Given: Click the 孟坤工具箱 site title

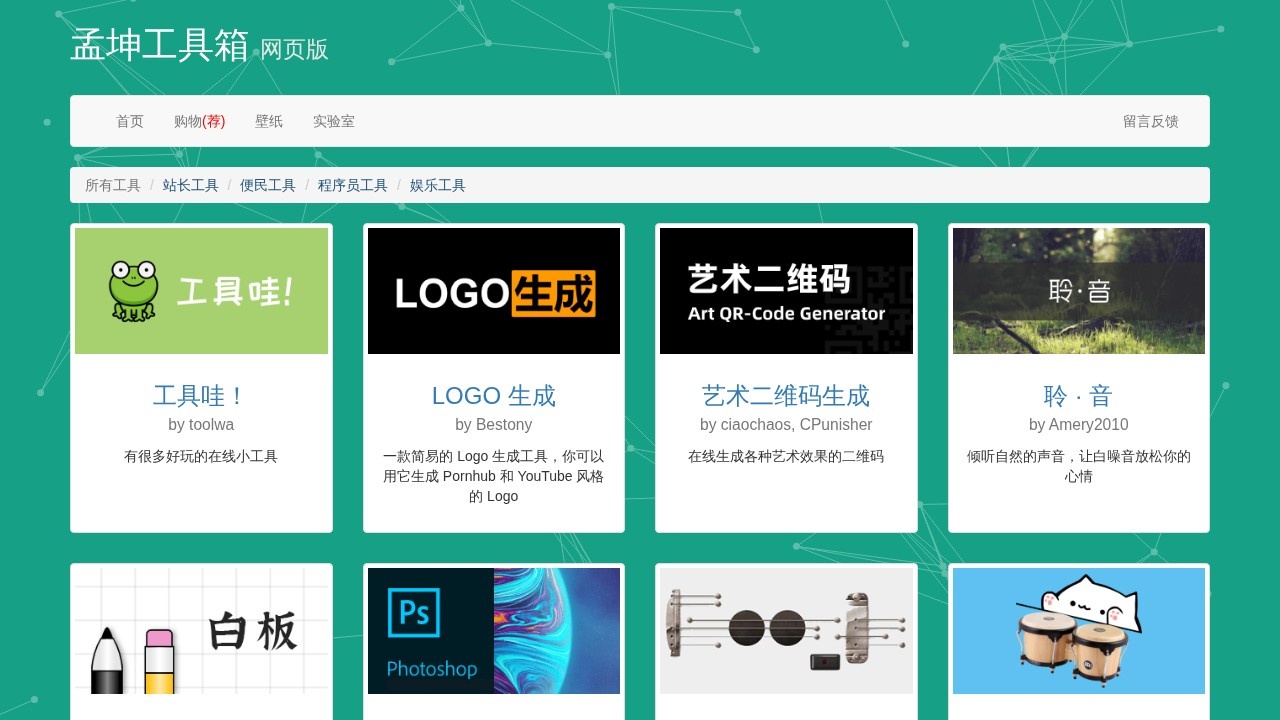Looking at the screenshot, I should click(x=159, y=46).
